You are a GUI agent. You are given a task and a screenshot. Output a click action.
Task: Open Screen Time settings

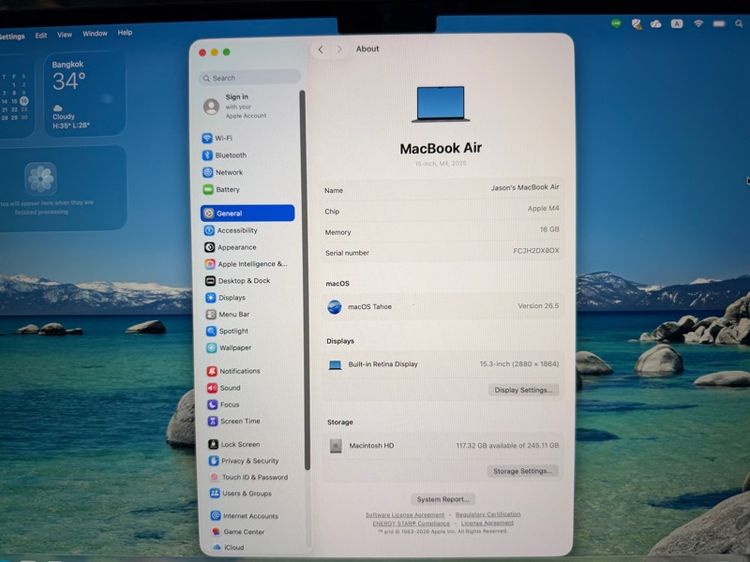tap(234, 421)
